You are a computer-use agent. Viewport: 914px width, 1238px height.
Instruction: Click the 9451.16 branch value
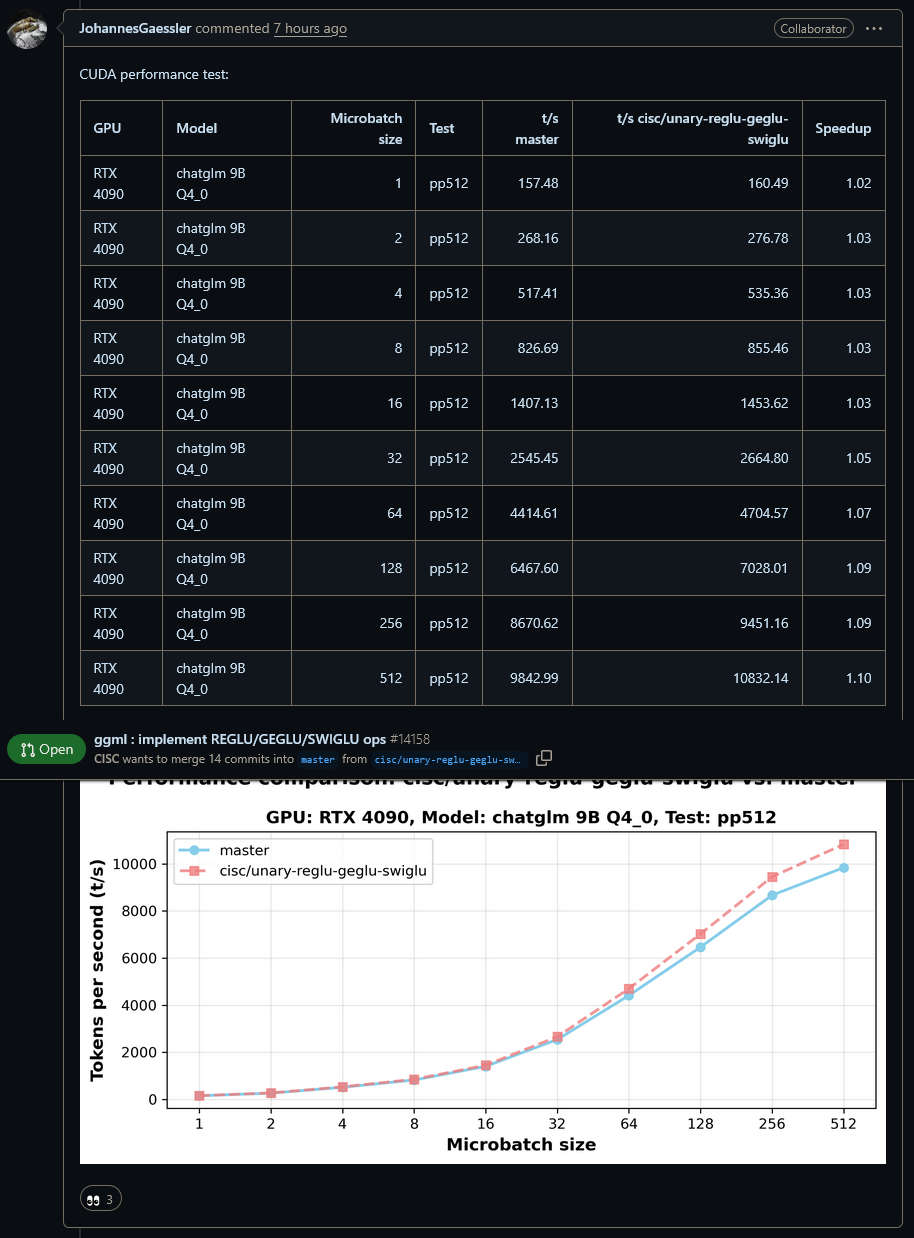[764, 623]
